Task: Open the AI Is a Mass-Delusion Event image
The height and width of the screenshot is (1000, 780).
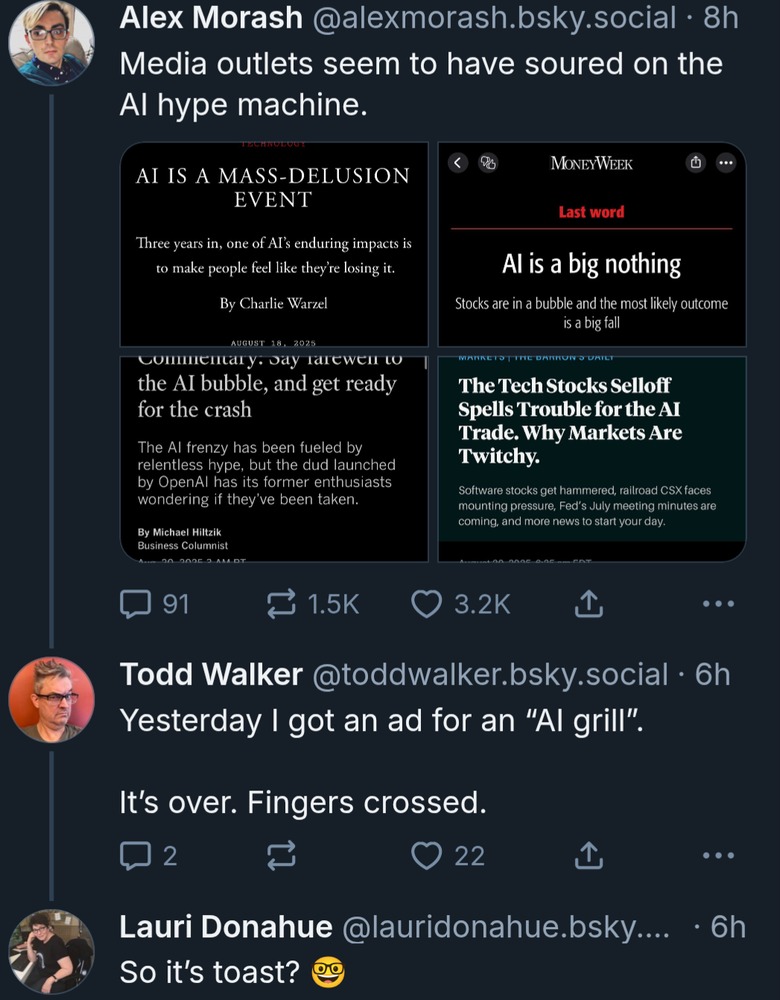Action: pyautogui.click(x=273, y=244)
